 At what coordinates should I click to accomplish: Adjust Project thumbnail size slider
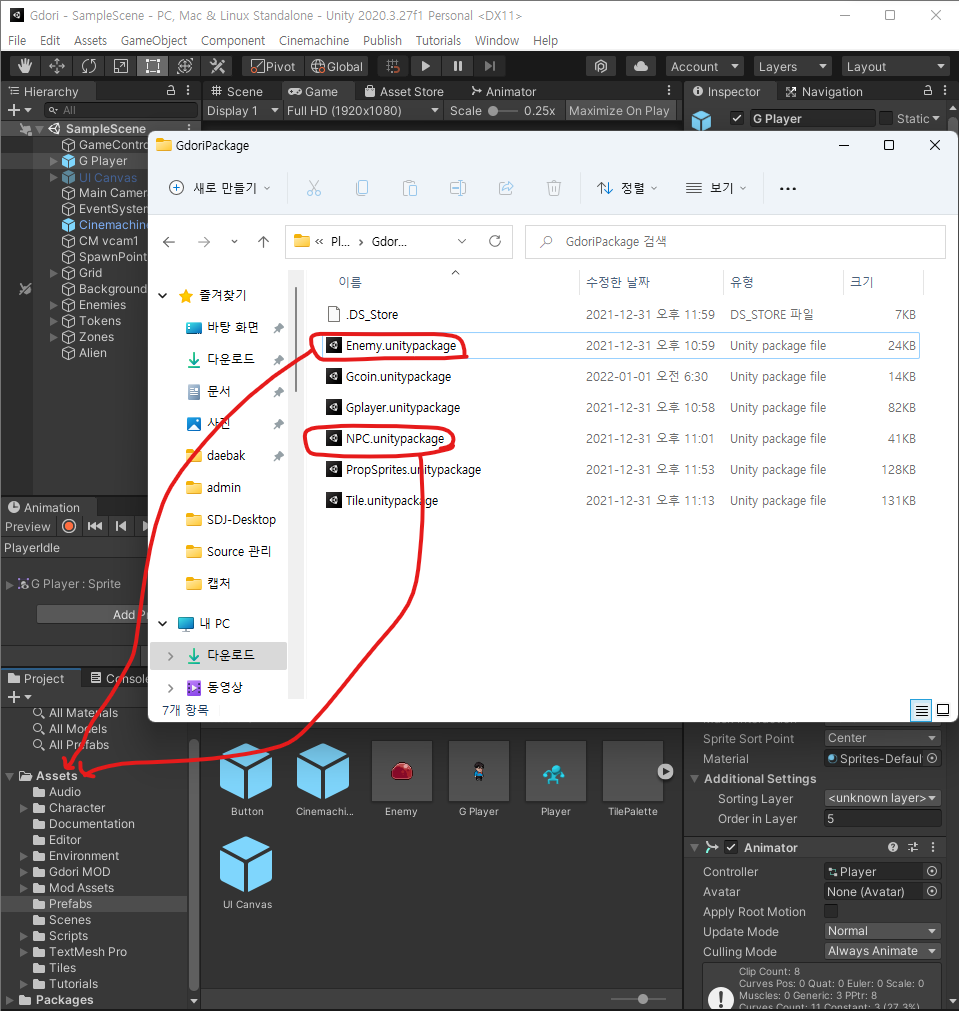pyautogui.click(x=641, y=999)
